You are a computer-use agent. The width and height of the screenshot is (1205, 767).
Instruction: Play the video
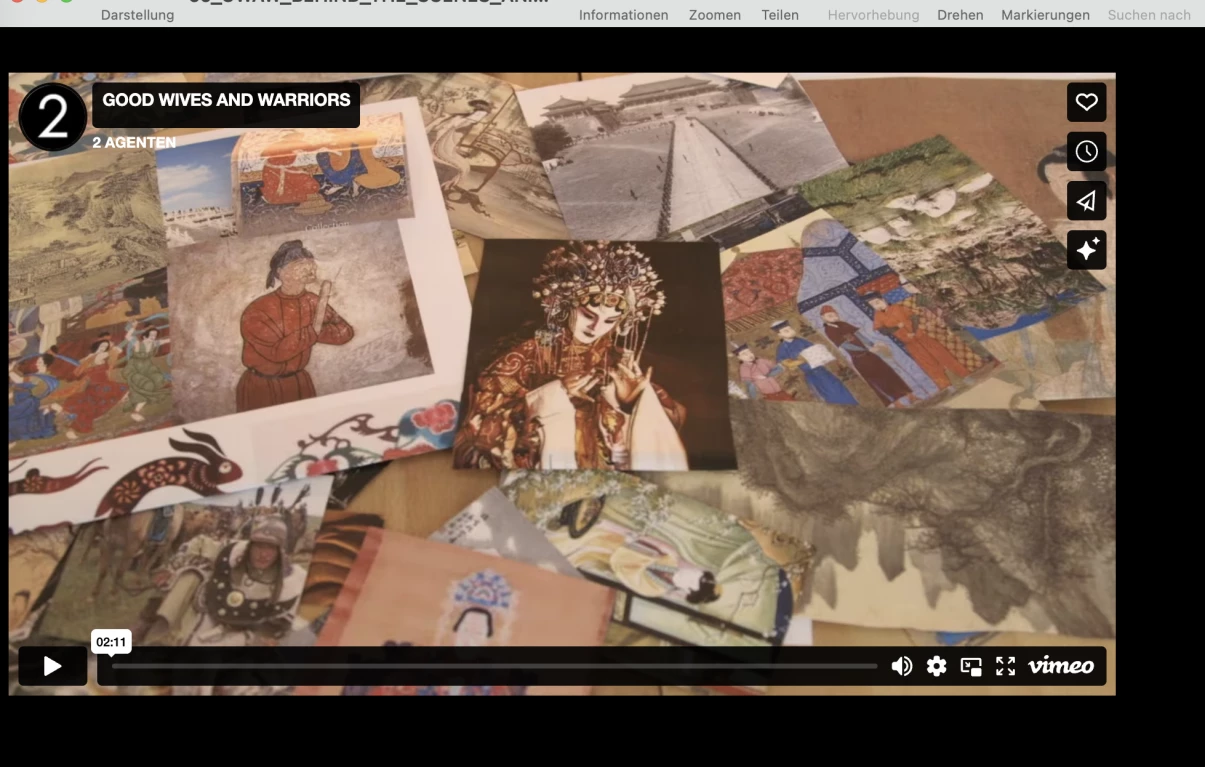coord(52,666)
